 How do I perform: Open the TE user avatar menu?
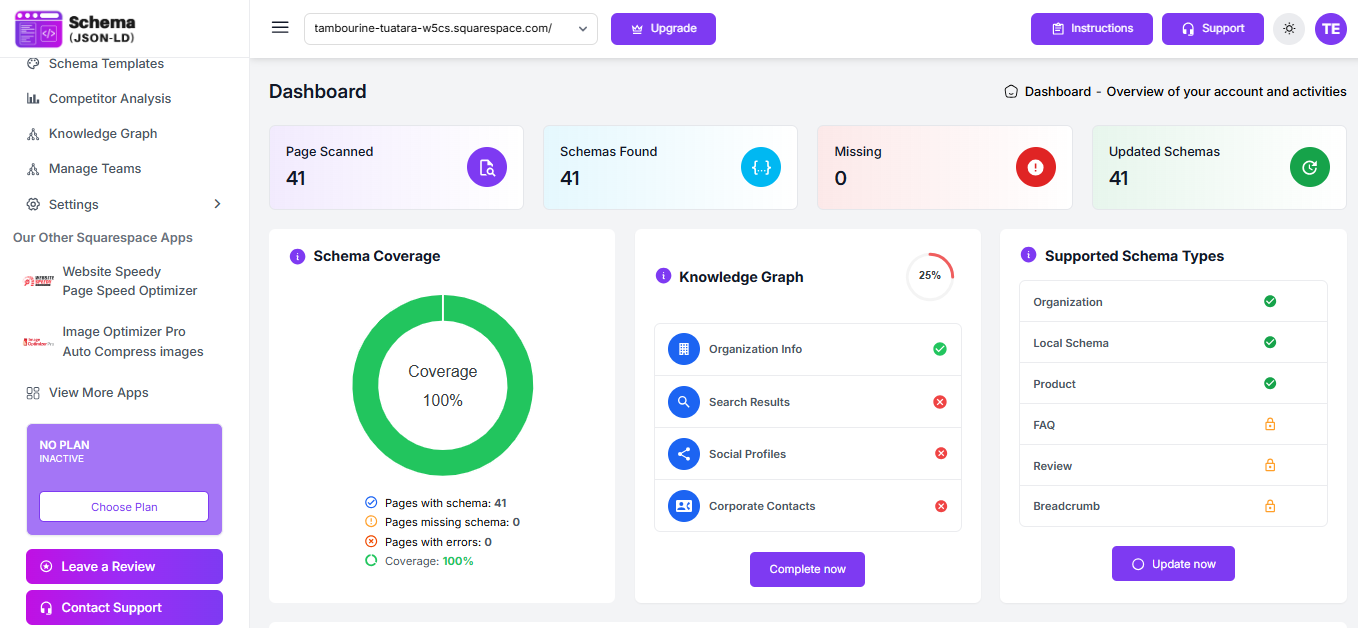click(1331, 29)
